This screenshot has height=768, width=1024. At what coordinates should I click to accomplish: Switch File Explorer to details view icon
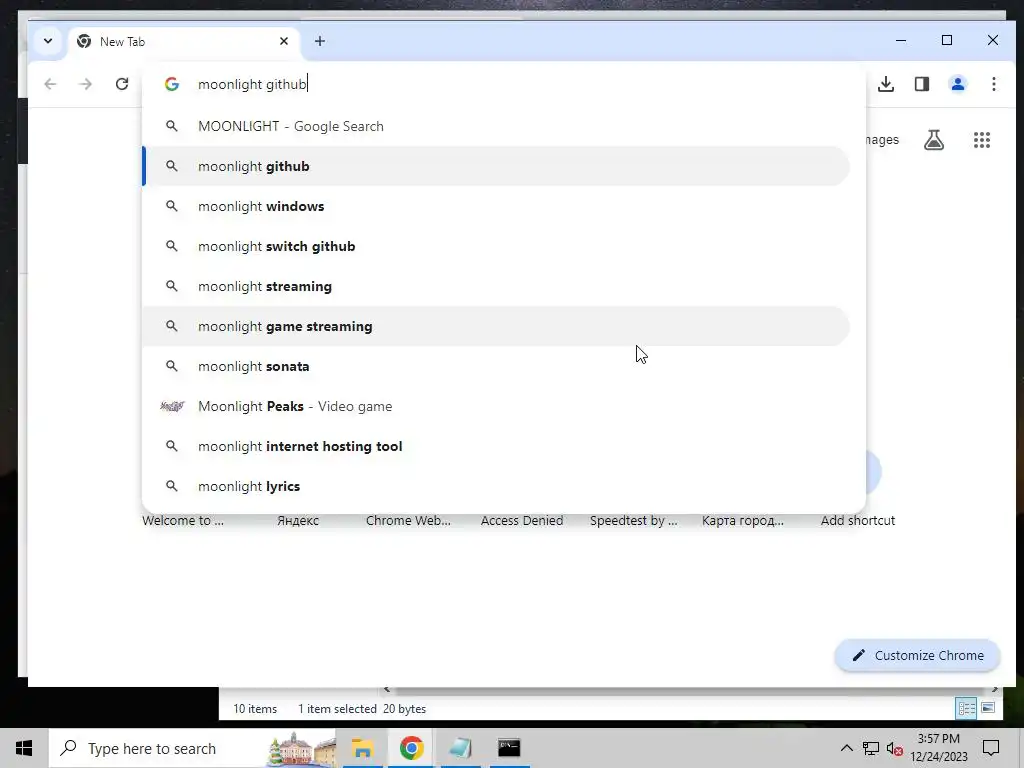[967, 709]
